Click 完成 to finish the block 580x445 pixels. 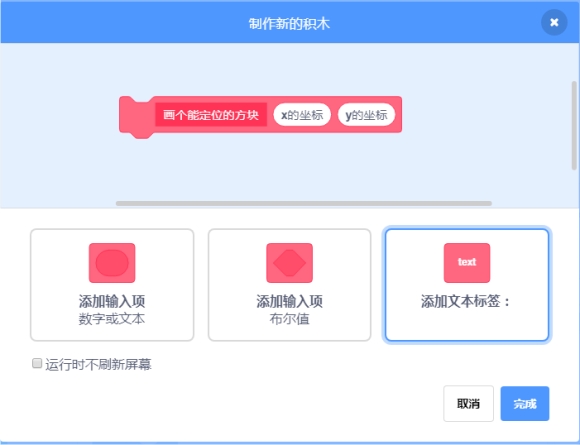tap(525, 404)
